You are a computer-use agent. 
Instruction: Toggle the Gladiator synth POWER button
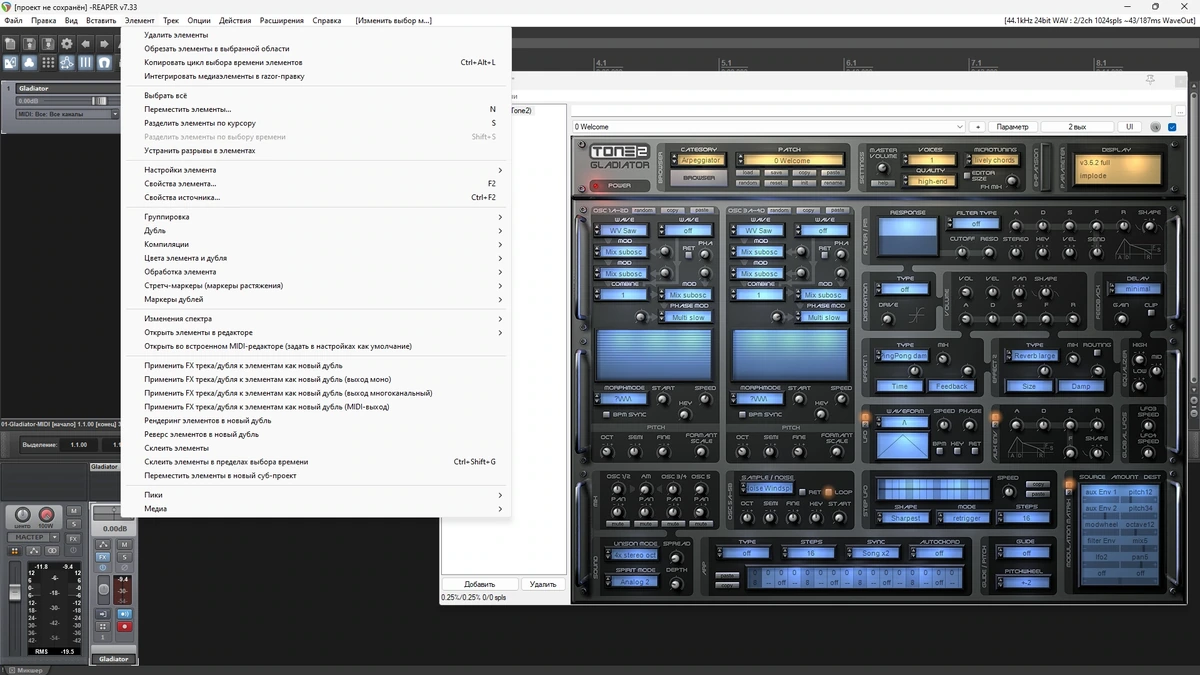click(620, 186)
